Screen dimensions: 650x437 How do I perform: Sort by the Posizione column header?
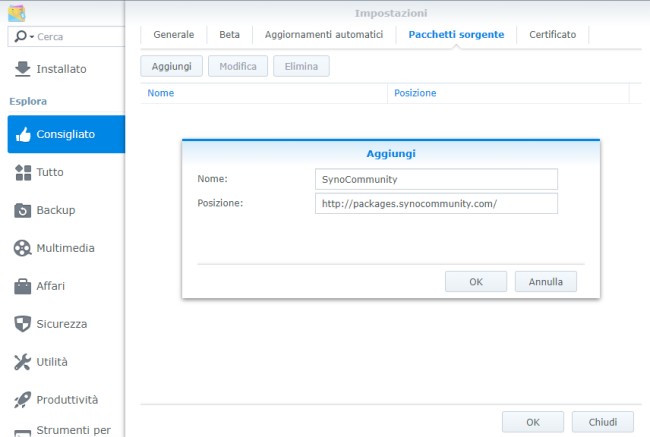508,93
